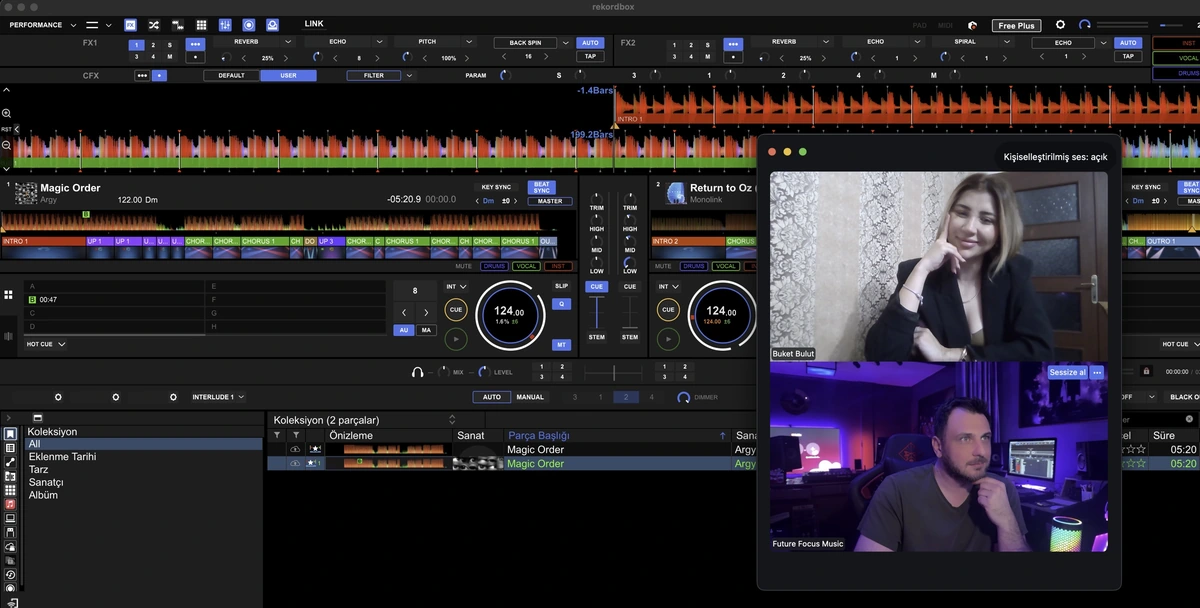Click the shuffle icon in the top toolbar
This screenshot has height=608, width=1200.
pos(154,25)
